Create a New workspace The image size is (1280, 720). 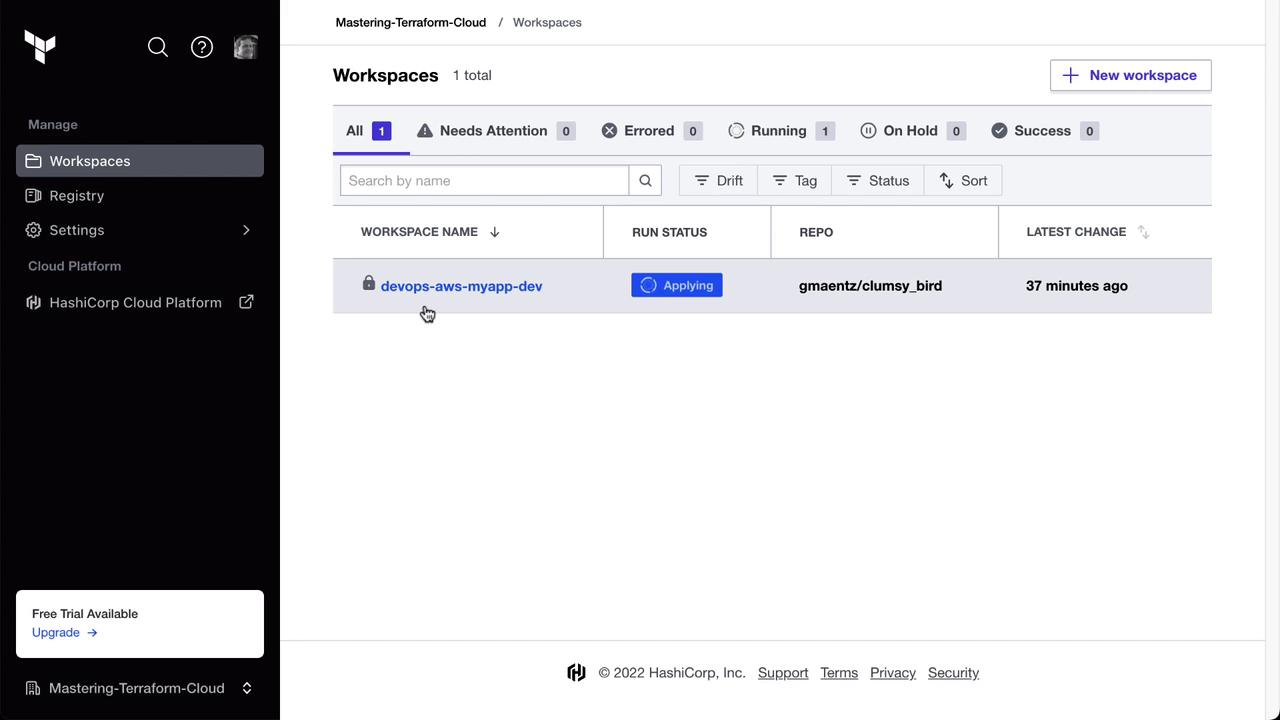pyautogui.click(x=1131, y=75)
